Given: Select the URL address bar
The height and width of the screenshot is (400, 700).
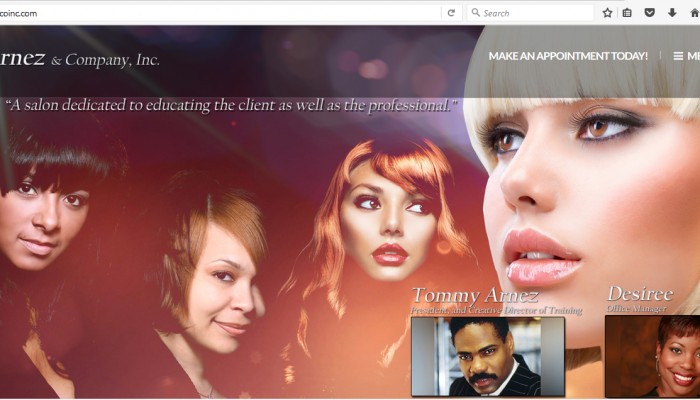Looking at the screenshot, I should pyautogui.click(x=220, y=13).
